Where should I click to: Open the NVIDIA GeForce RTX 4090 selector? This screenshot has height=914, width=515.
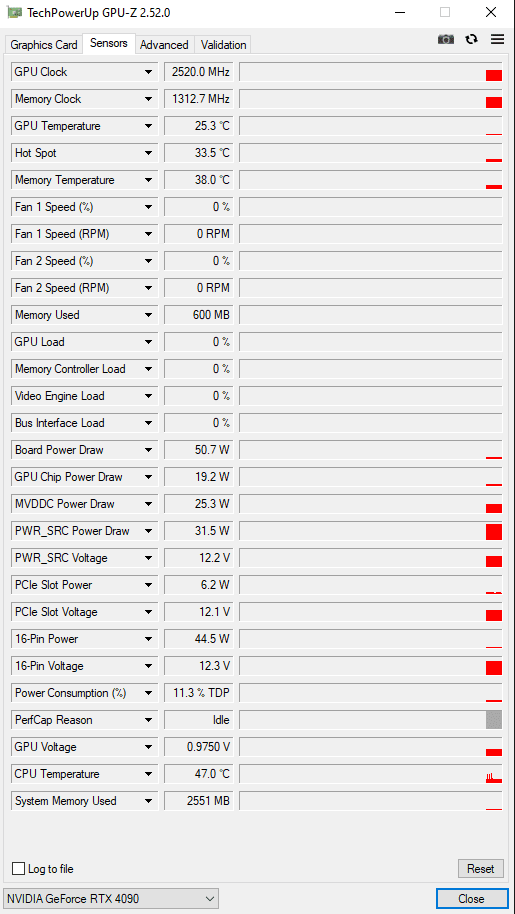click(111, 899)
